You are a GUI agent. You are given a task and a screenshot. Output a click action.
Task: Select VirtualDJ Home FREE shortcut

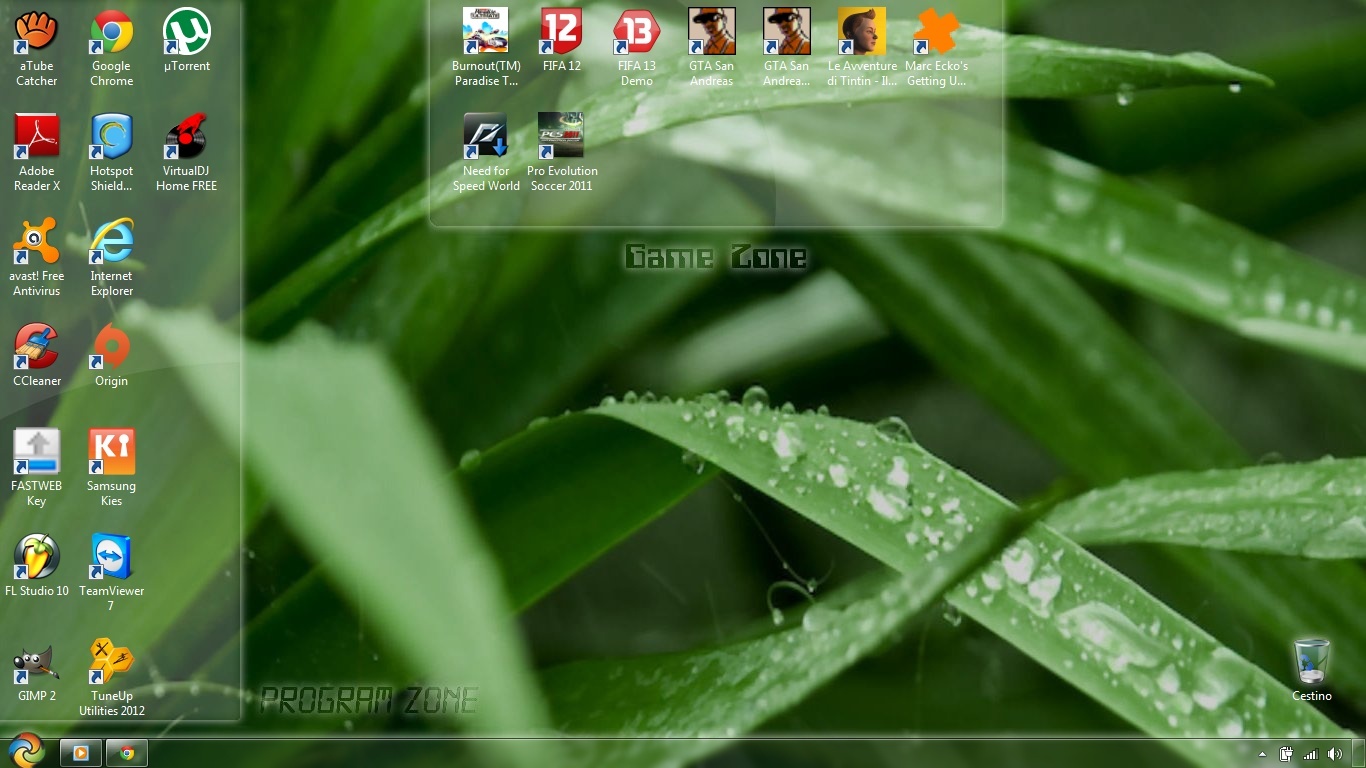[187, 153]
